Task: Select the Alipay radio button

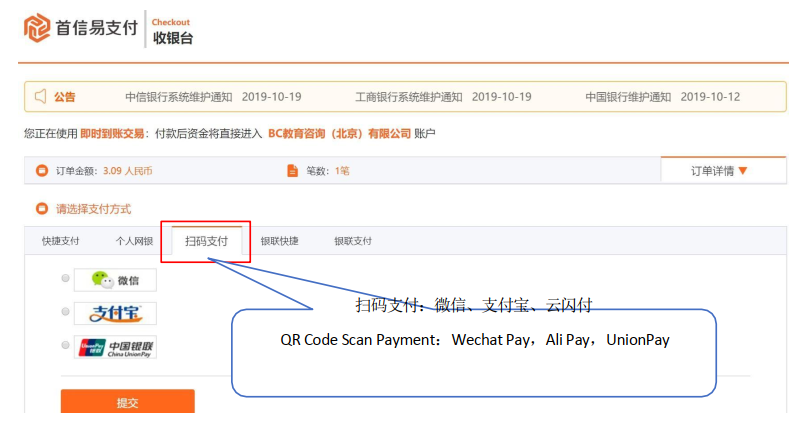Action: (x=65, y=311)
